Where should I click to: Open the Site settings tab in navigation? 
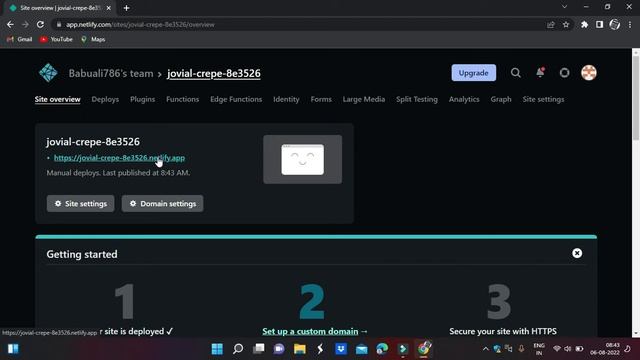coord(543,99)
